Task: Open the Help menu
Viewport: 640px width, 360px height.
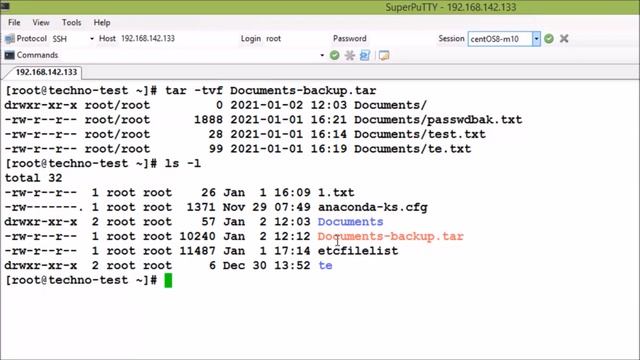Action: (x=102, y=22)
